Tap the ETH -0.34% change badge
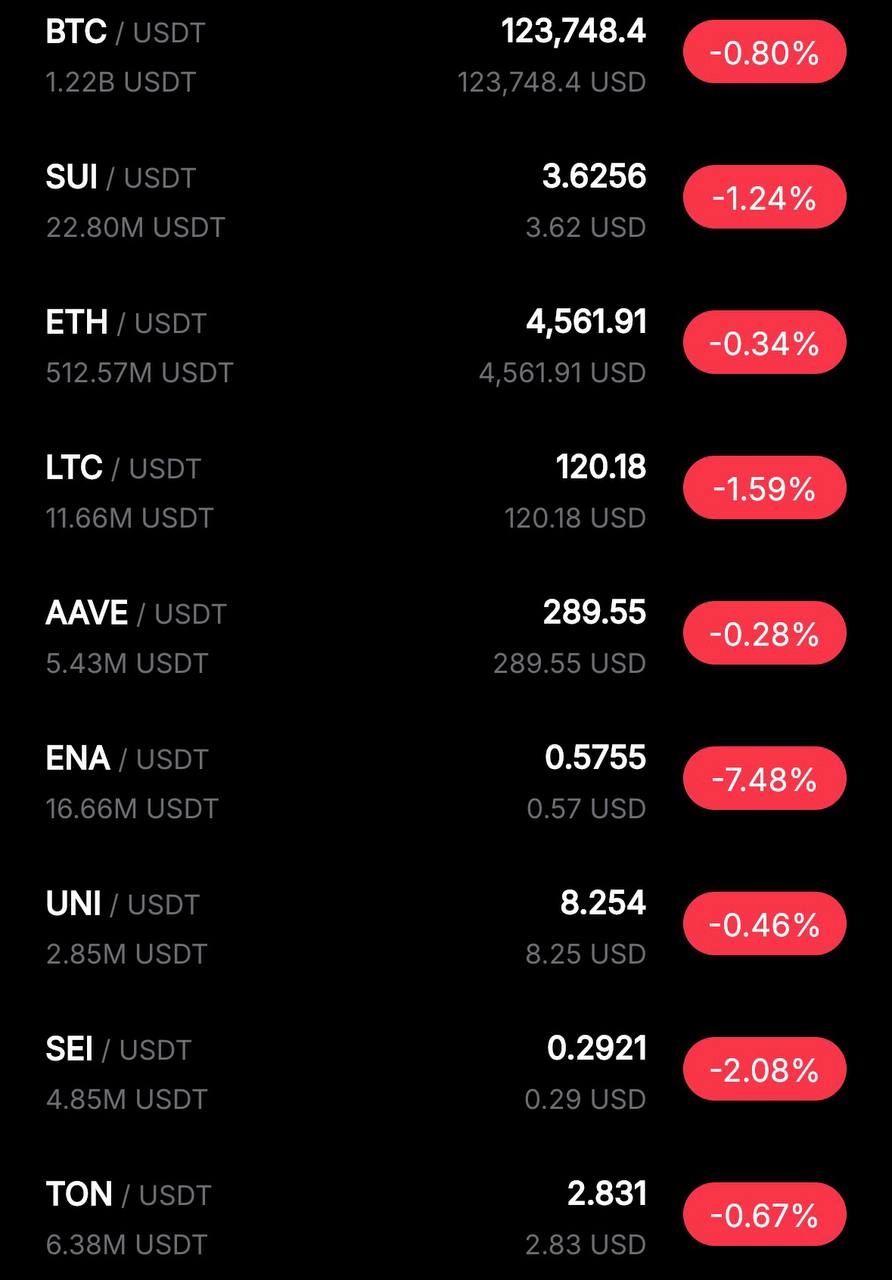The height and width of the screenshot is (1280, 892). point(764,344)
